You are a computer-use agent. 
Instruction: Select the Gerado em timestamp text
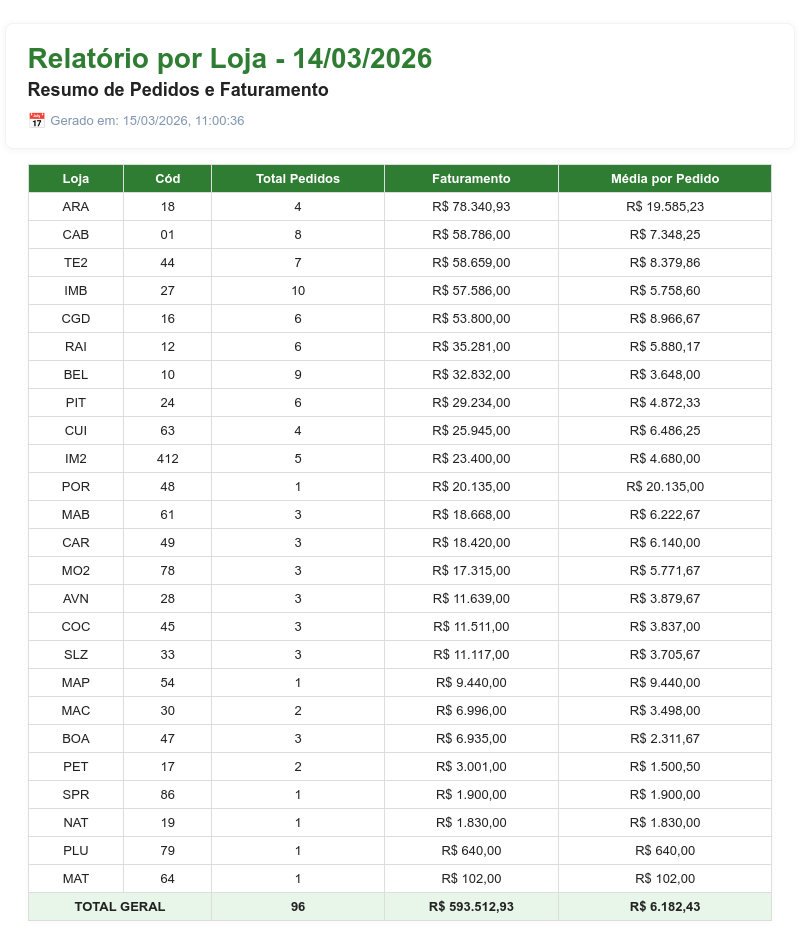(147, 120)
